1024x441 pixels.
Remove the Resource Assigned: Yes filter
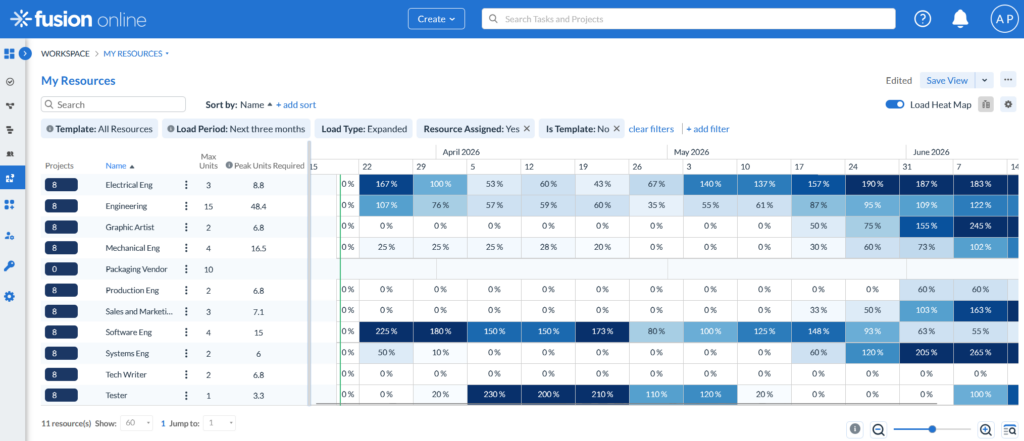pyautogui.click(x=527, y=129)
